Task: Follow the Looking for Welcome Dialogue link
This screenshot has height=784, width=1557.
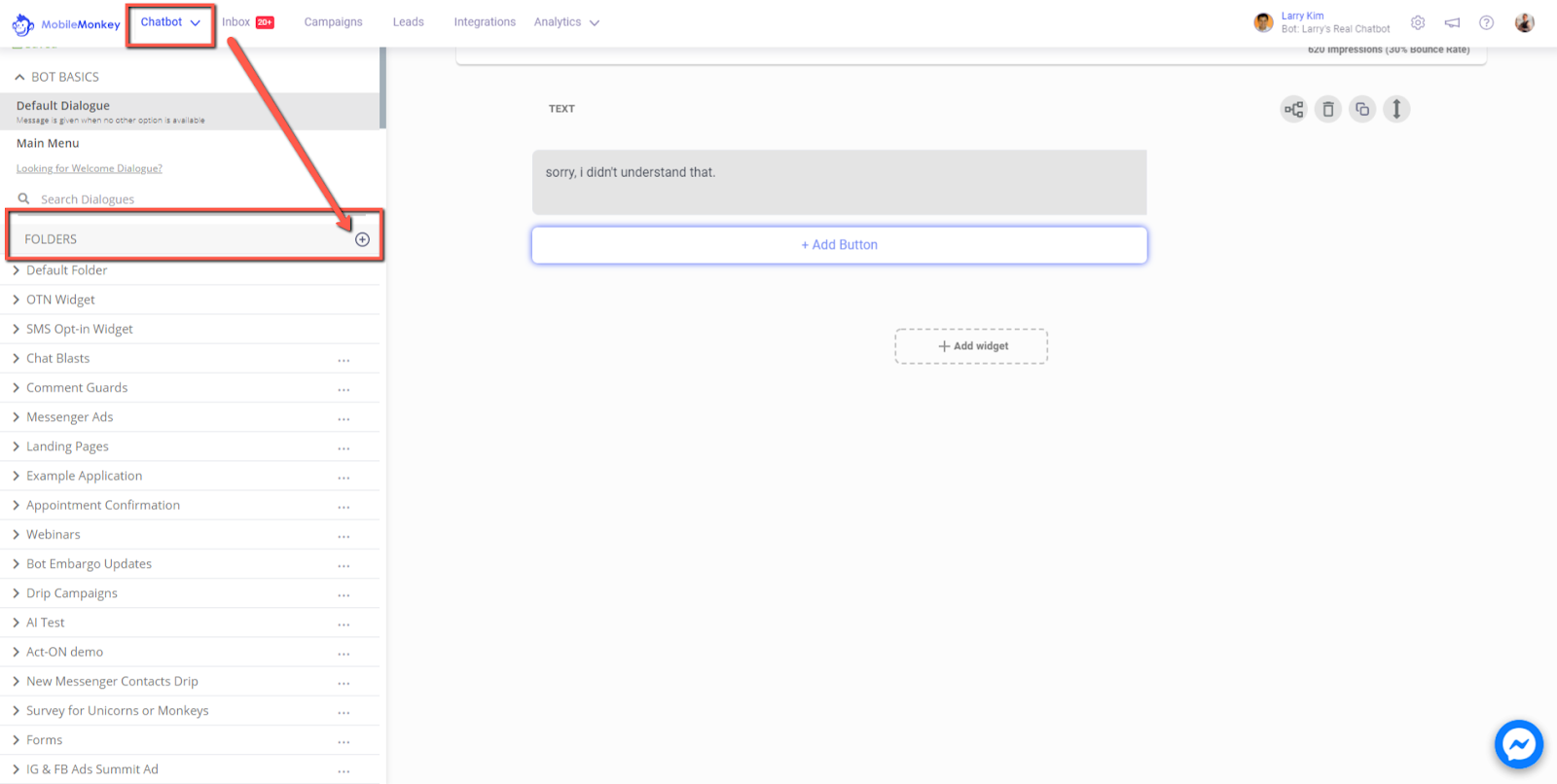Action: [x=90, y=169]
